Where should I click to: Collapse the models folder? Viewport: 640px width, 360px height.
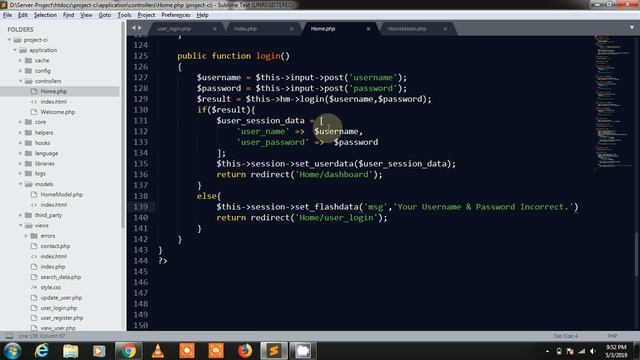click(x=20, y=184)
